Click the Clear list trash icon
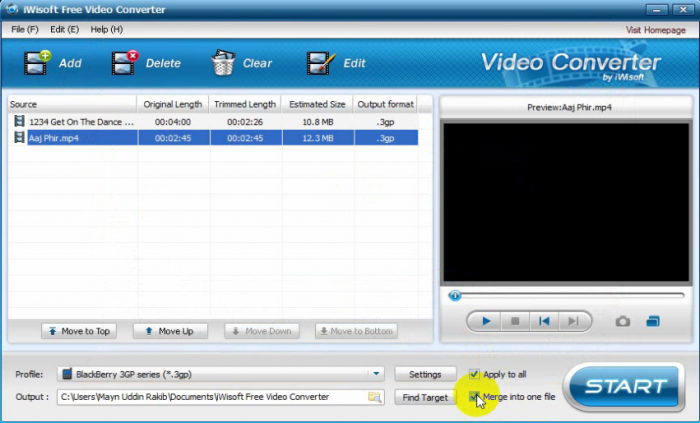Viewport: 700px width, 423px height. tap(223, 62)
